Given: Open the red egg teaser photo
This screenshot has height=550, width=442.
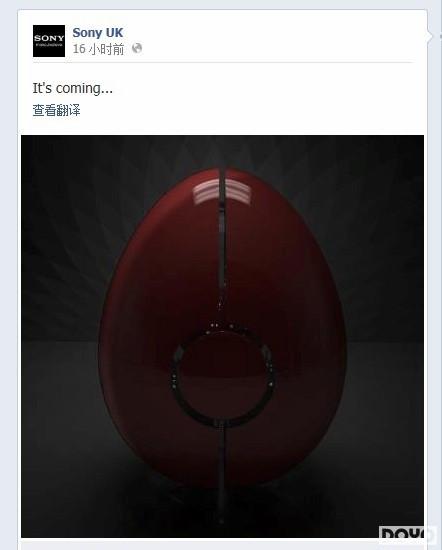Looking at the screenshot, I should [x=222, y=336].
